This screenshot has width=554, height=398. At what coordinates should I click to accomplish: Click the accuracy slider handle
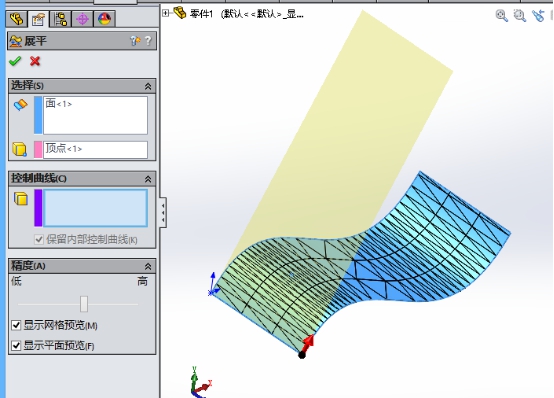click(x=84, y=304)
